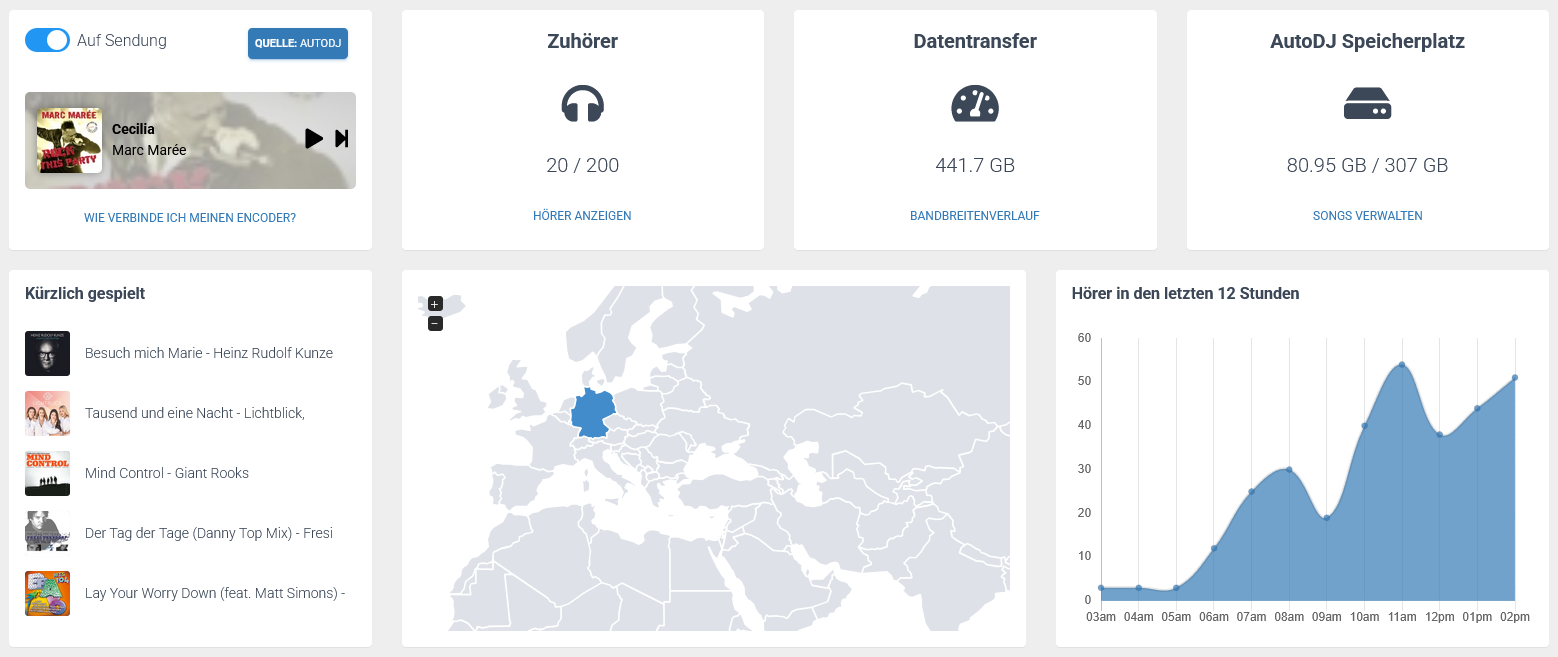Open the Bandbreitenverlauf link
This screenshot has width=1558, height=657.
[974, 216]
